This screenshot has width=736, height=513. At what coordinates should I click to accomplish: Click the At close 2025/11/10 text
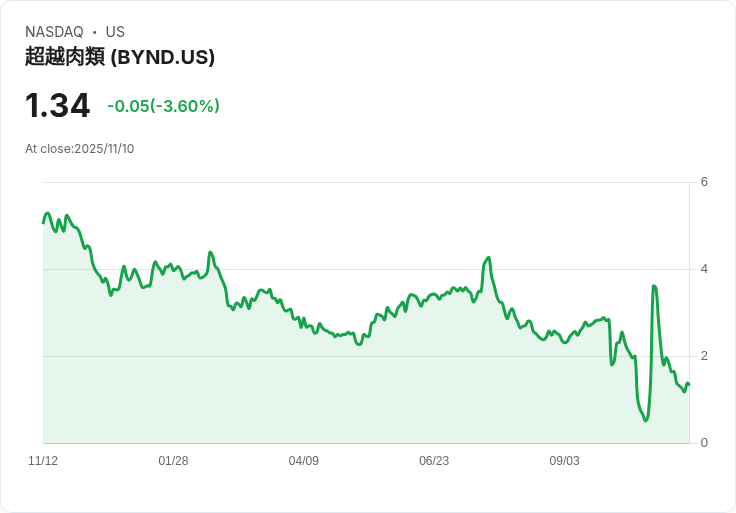[79, 149]
